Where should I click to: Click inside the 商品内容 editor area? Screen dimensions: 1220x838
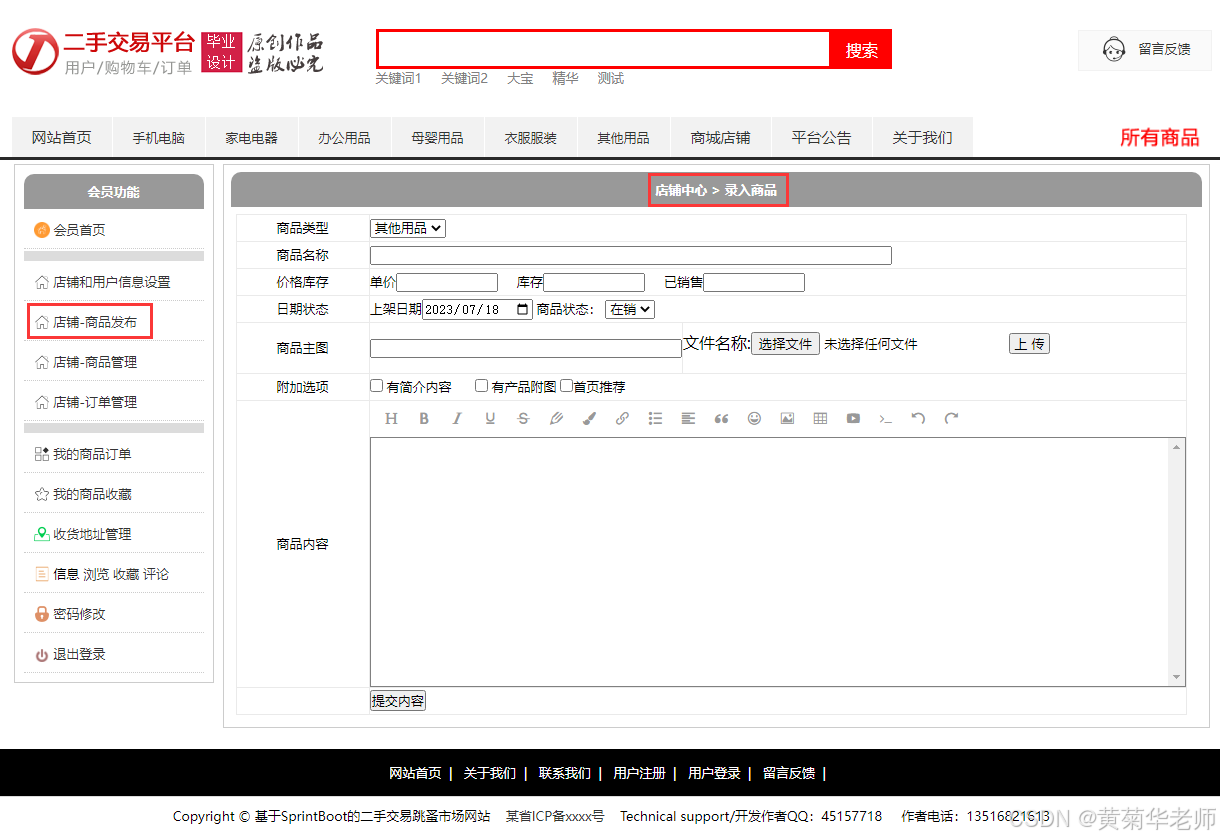point(769,562)
